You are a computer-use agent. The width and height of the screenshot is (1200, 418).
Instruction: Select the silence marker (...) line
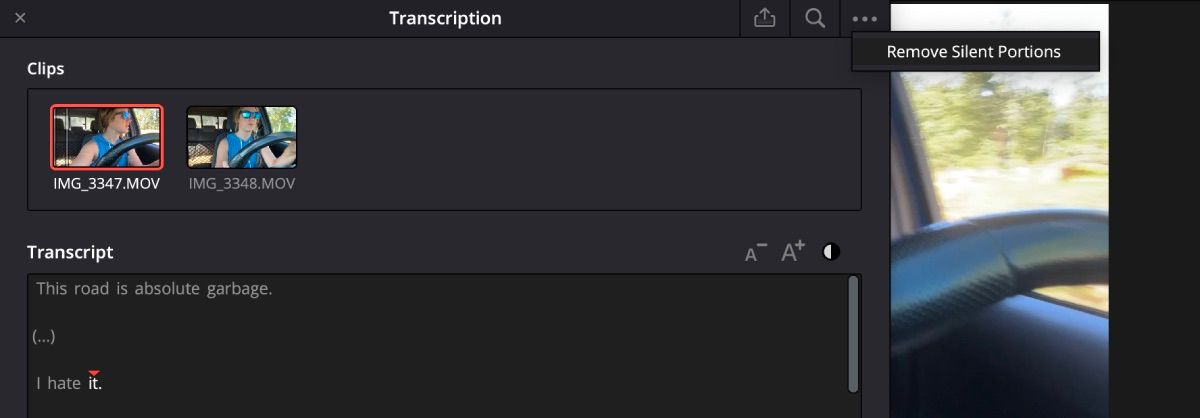43,337
